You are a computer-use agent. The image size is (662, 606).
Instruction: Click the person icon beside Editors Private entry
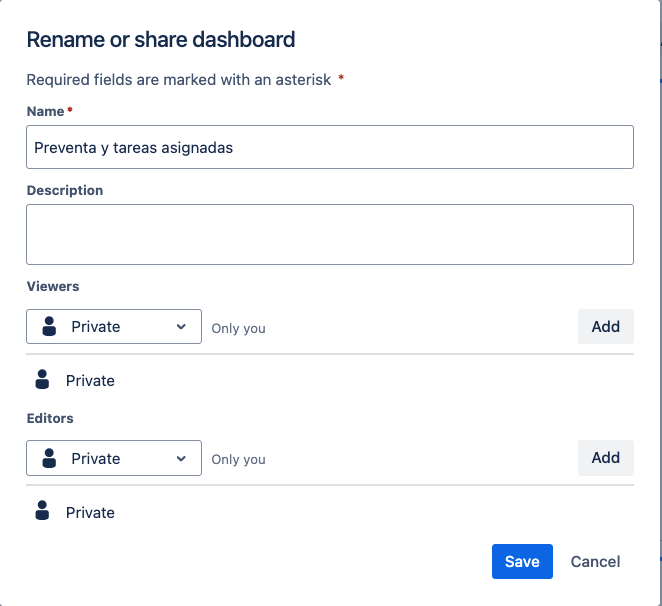click(x=42, y=511)
